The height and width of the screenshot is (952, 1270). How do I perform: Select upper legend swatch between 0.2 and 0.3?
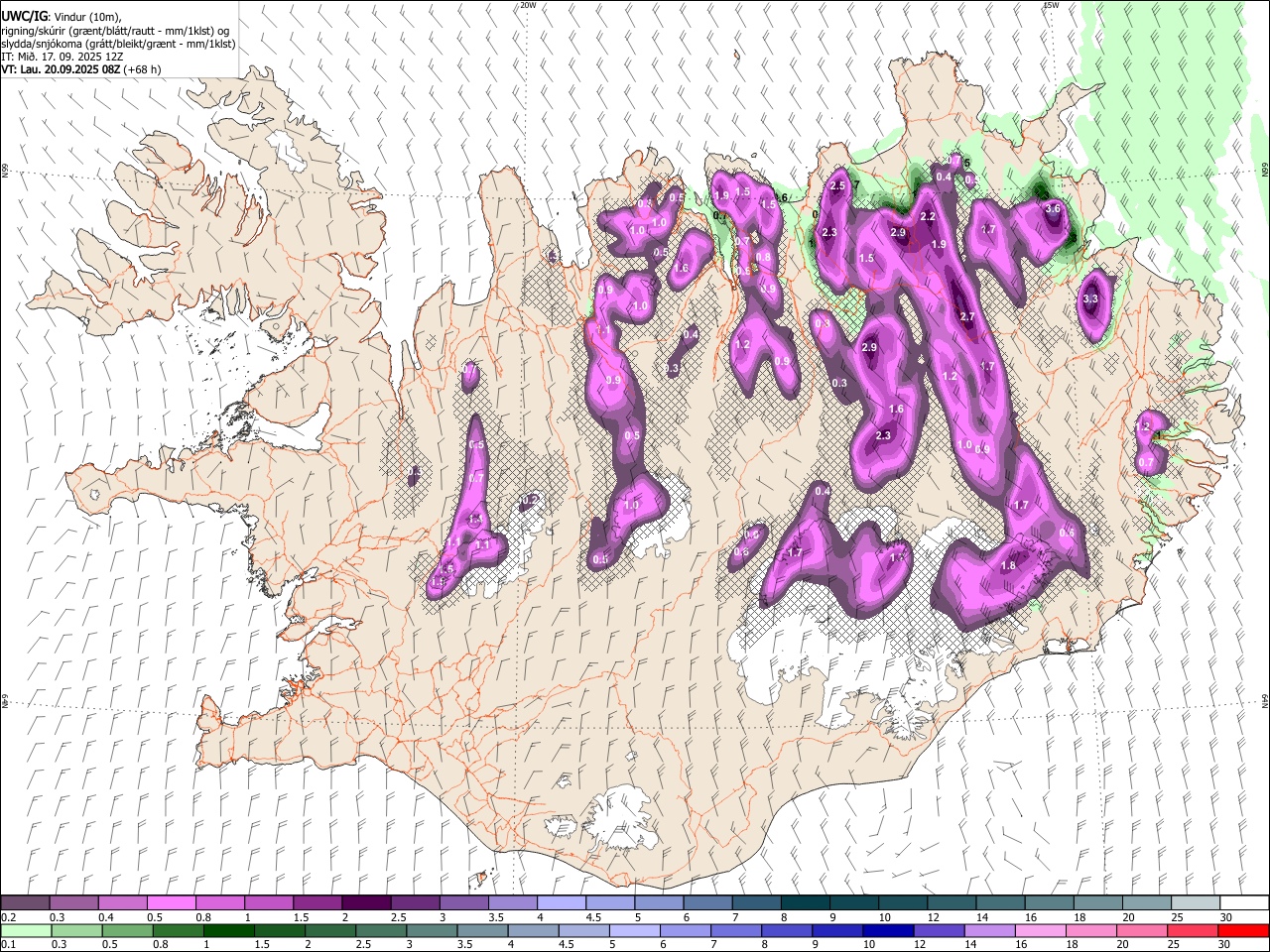tap(25, 902)
